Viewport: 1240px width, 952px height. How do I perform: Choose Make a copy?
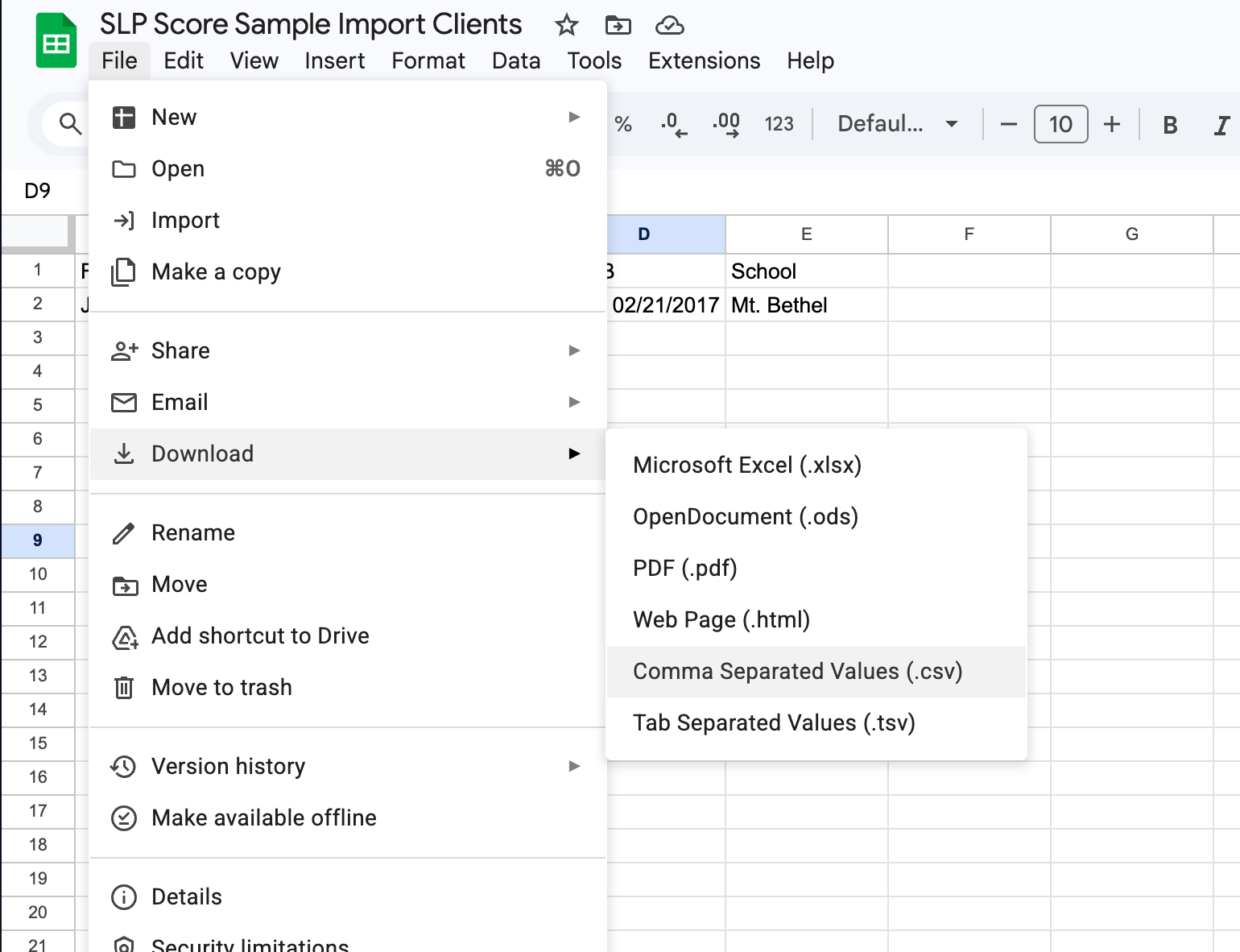click(216, 271)
